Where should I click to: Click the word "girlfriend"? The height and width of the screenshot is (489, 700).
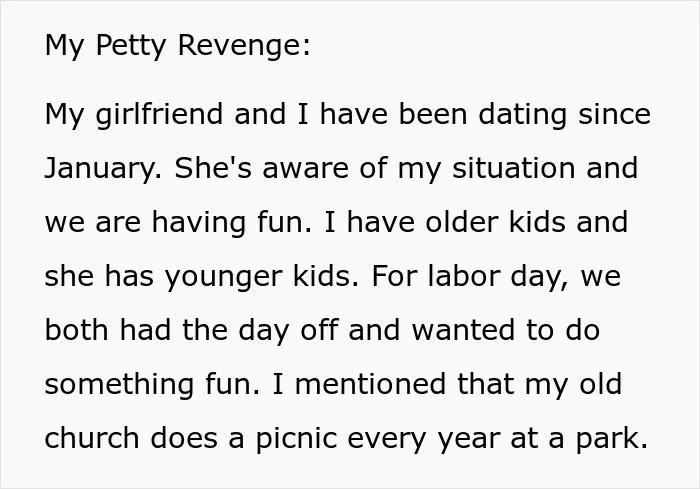pyautogui.click(x=159, y=115)
